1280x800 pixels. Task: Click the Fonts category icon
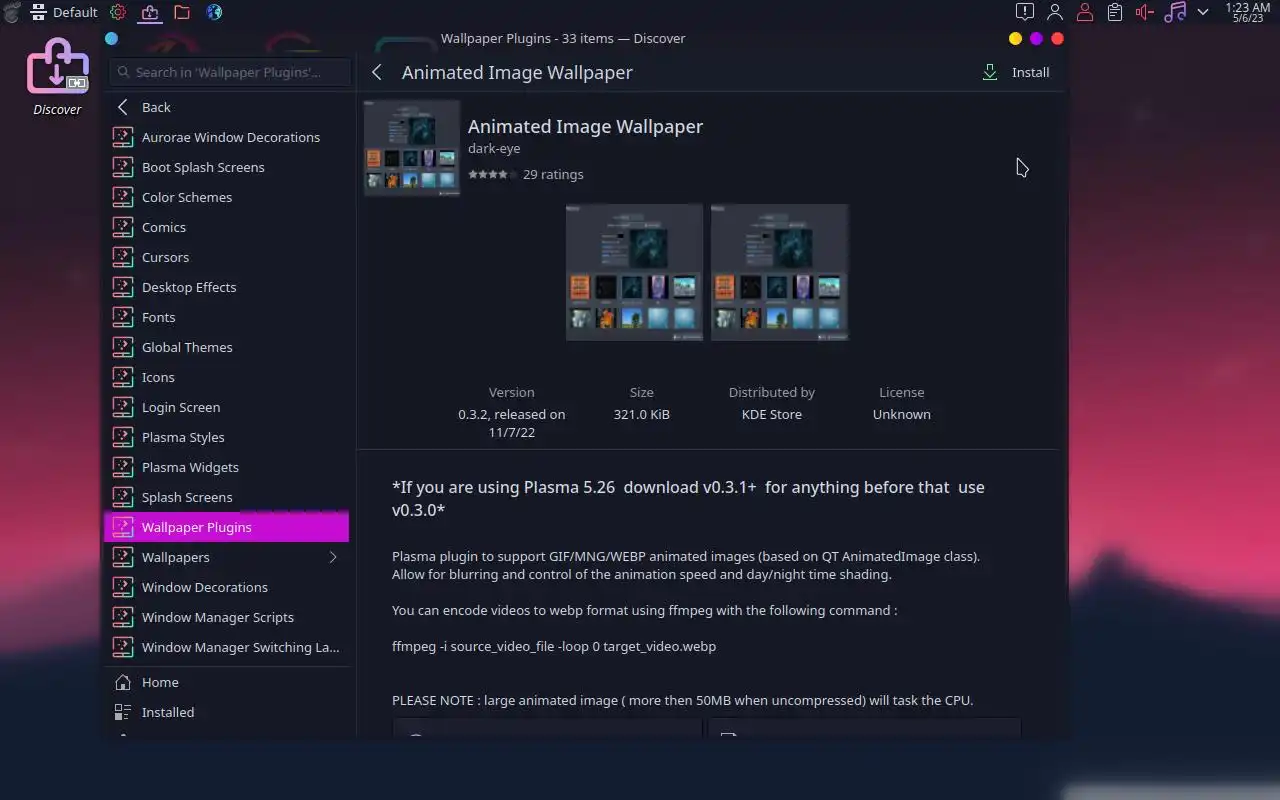tap(123, 317)
